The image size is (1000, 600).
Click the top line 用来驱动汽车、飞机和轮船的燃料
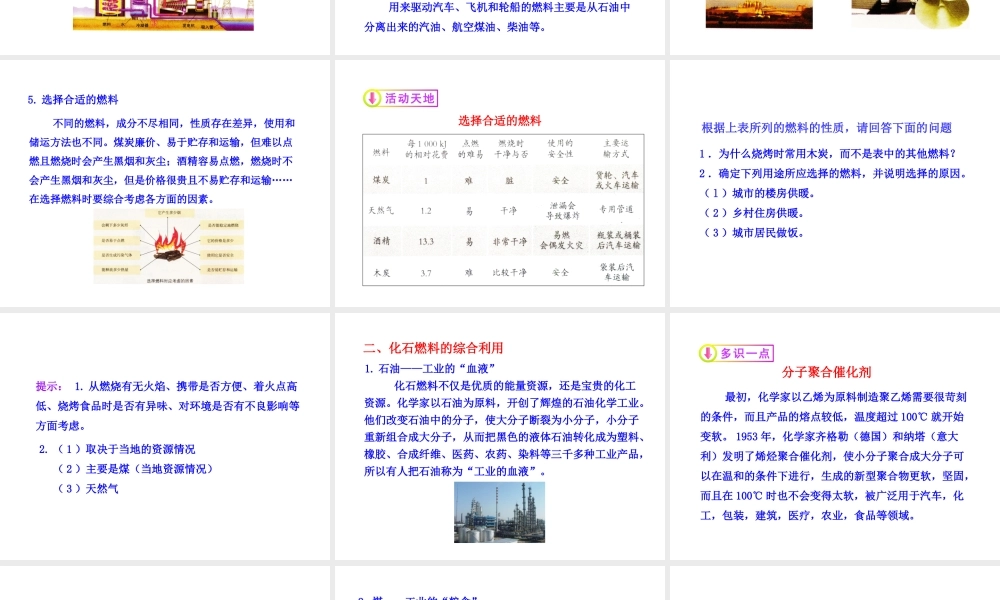pyautogui.click(x=510, y=8)
